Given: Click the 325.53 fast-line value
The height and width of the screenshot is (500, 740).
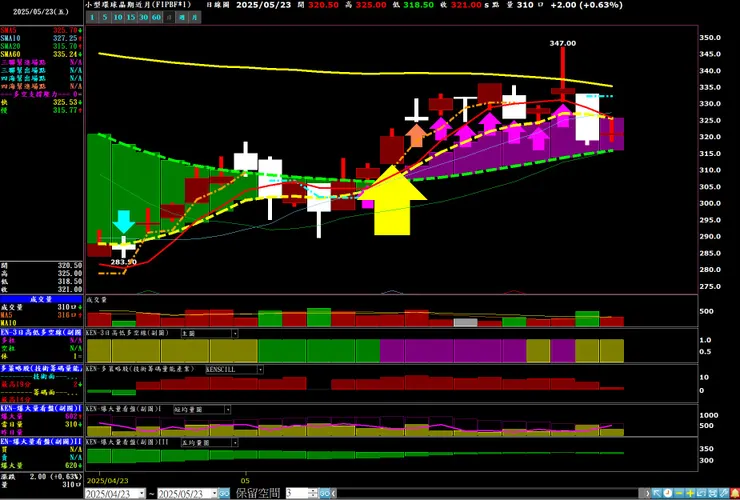Looking at the screenshot, I should click(65, 102).
